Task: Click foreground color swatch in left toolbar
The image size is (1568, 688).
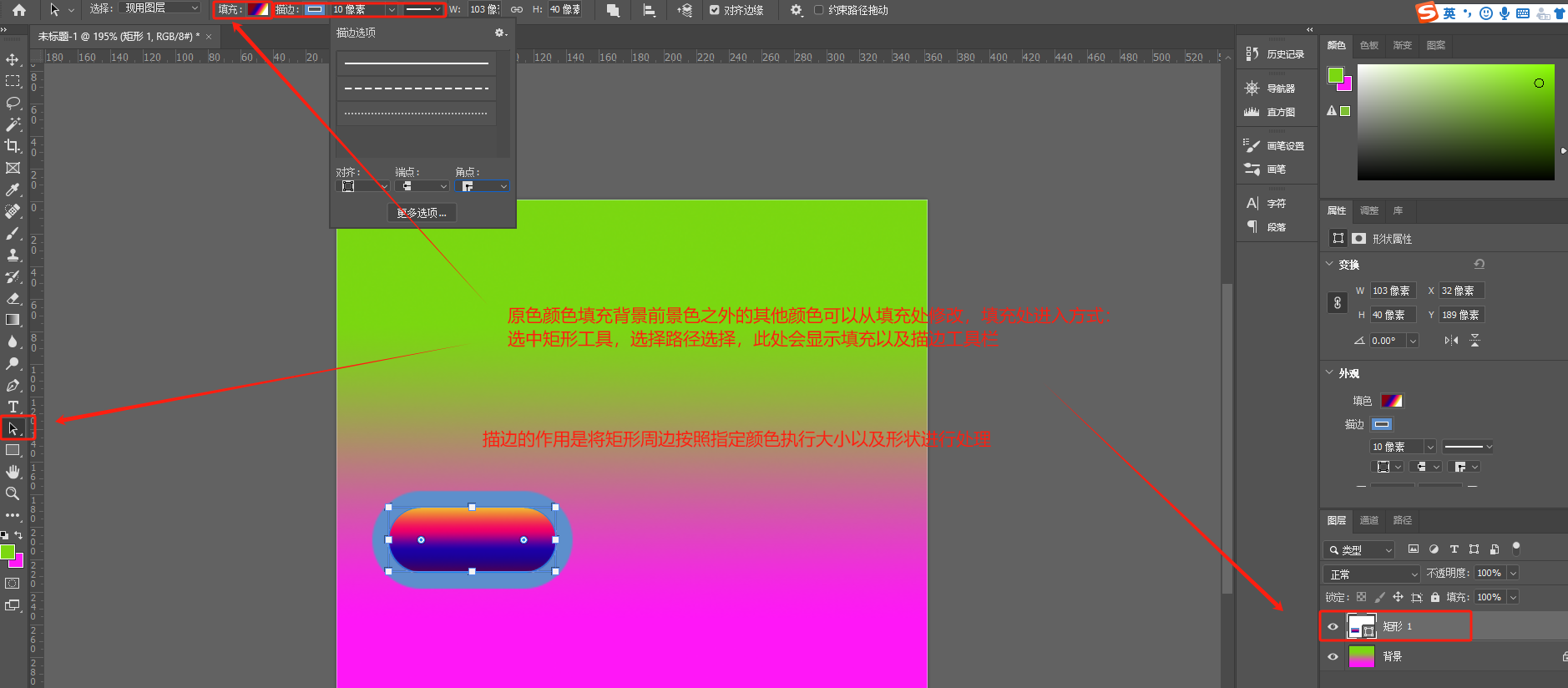Action: (8, 552)
